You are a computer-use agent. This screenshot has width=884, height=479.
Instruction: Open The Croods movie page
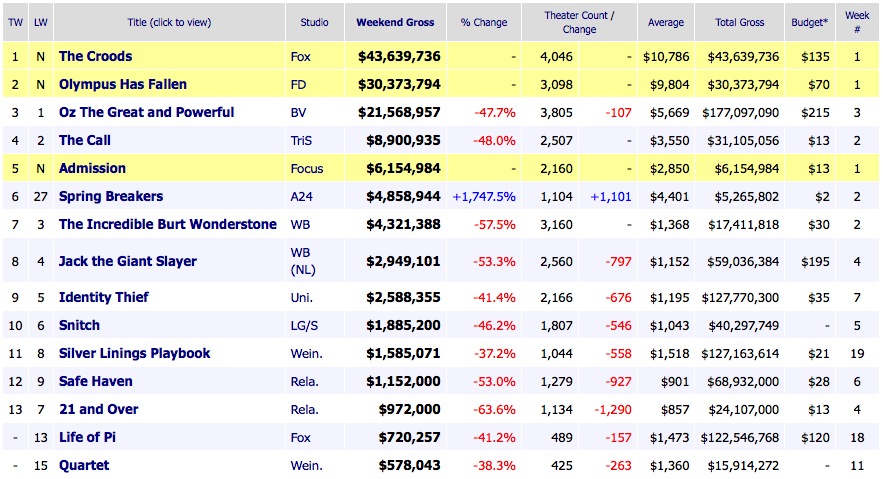(x=95, y=56)
